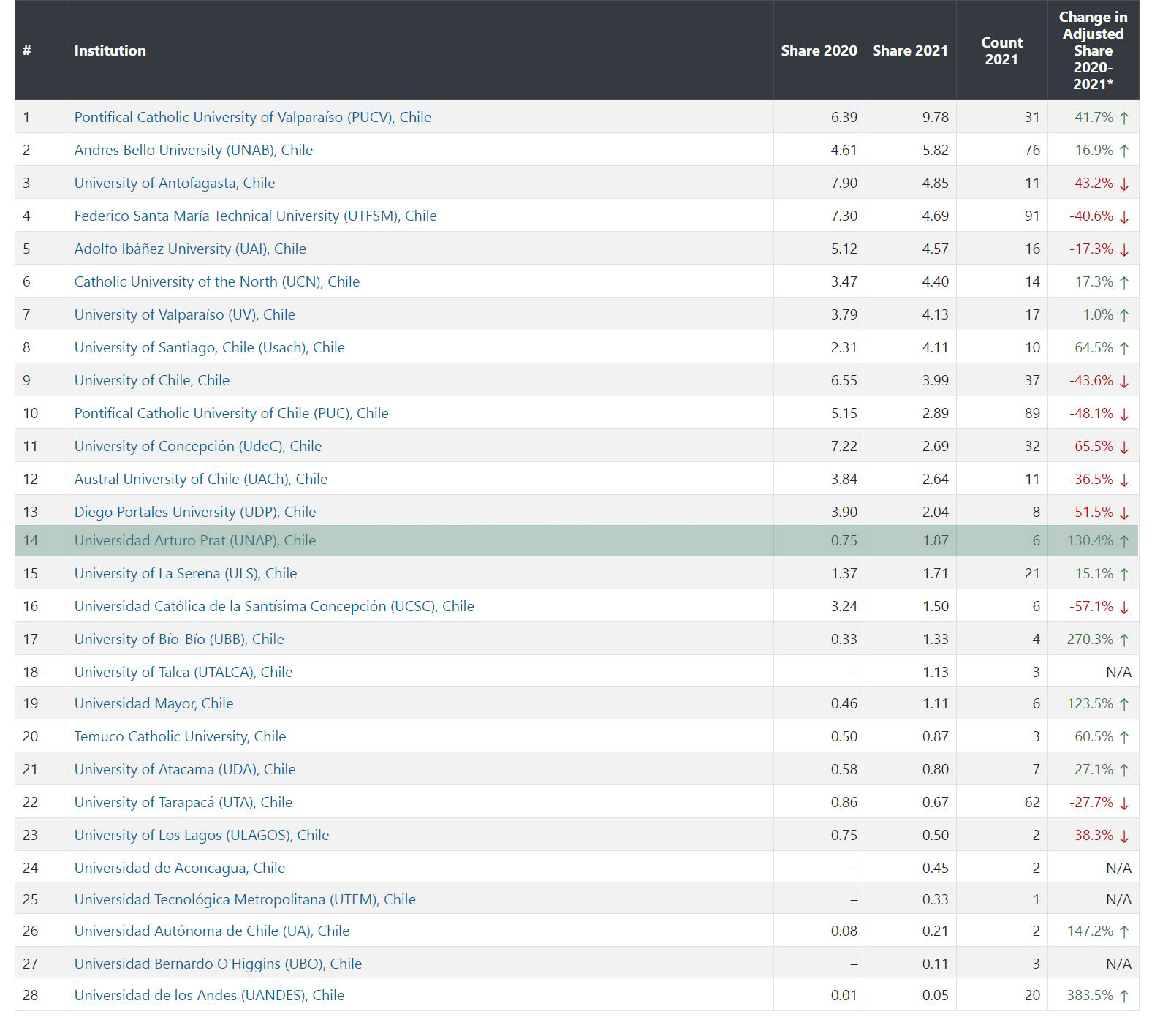Click the Count 2021 column header
The height and width of the screenshot is (1036, 1152).
1001,50
